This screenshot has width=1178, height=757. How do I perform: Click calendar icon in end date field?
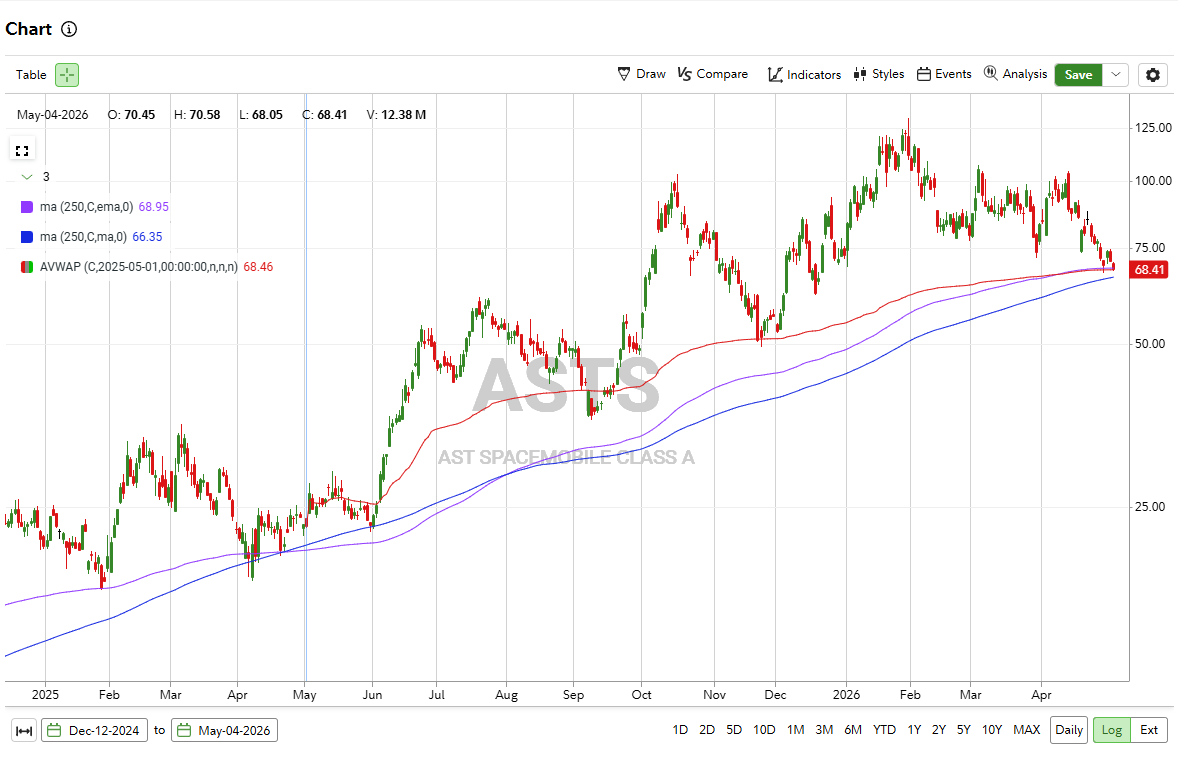(x=183, y=731)
